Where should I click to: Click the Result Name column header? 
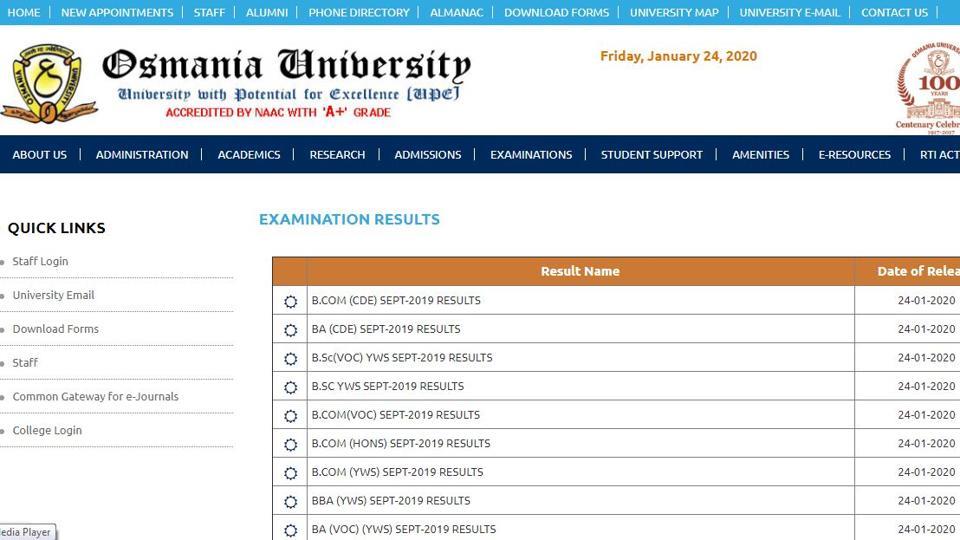pyautogui.click(x=580, y=271)
